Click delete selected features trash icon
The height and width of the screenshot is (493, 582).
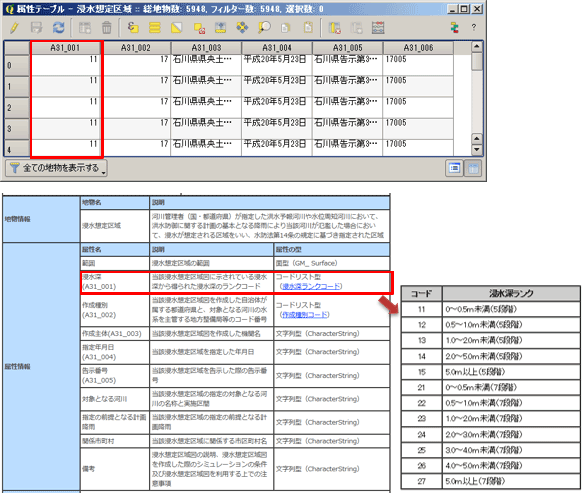[x=107, y=28]
